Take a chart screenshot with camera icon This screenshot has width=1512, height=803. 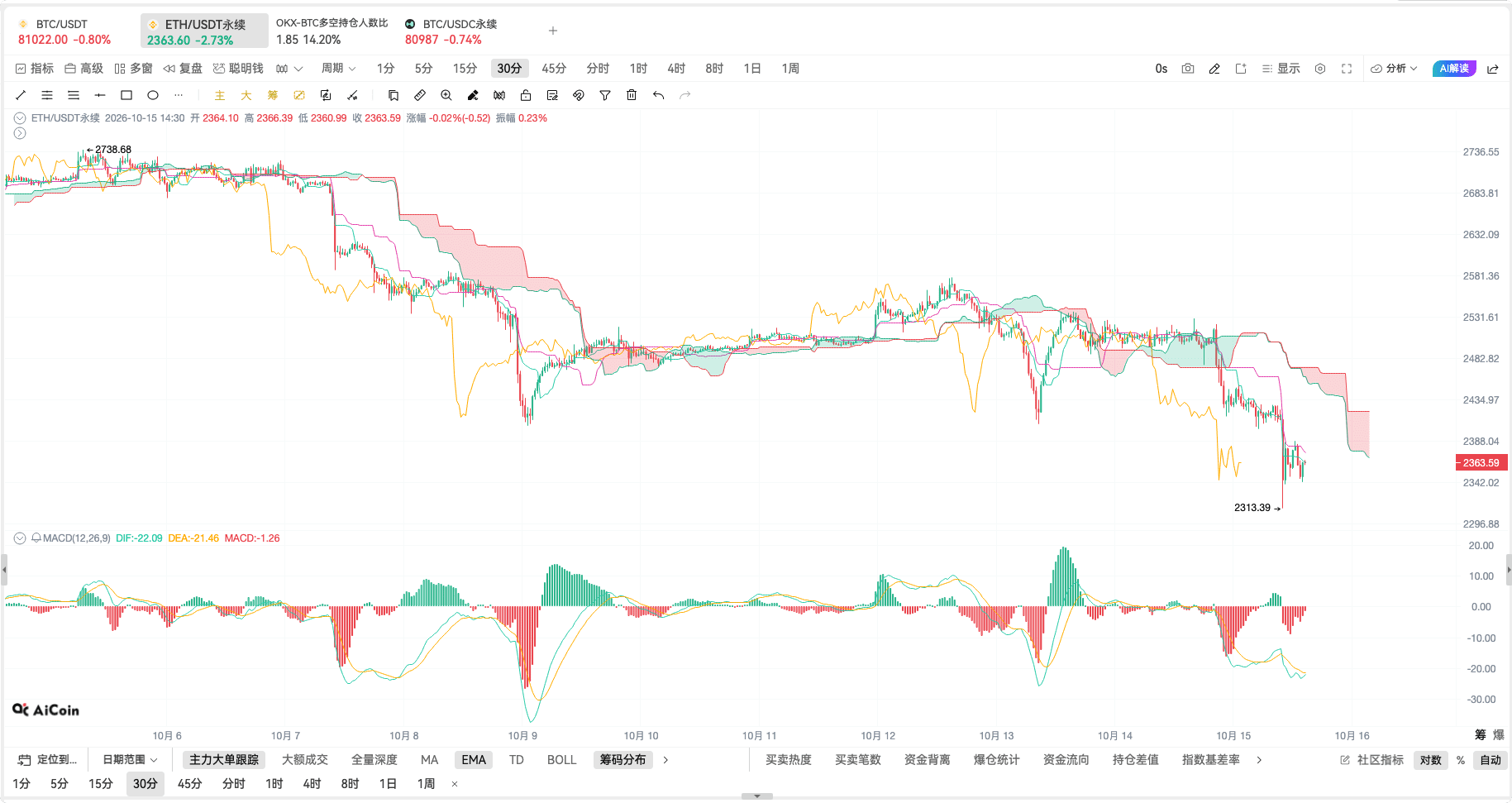[1188, 69]
